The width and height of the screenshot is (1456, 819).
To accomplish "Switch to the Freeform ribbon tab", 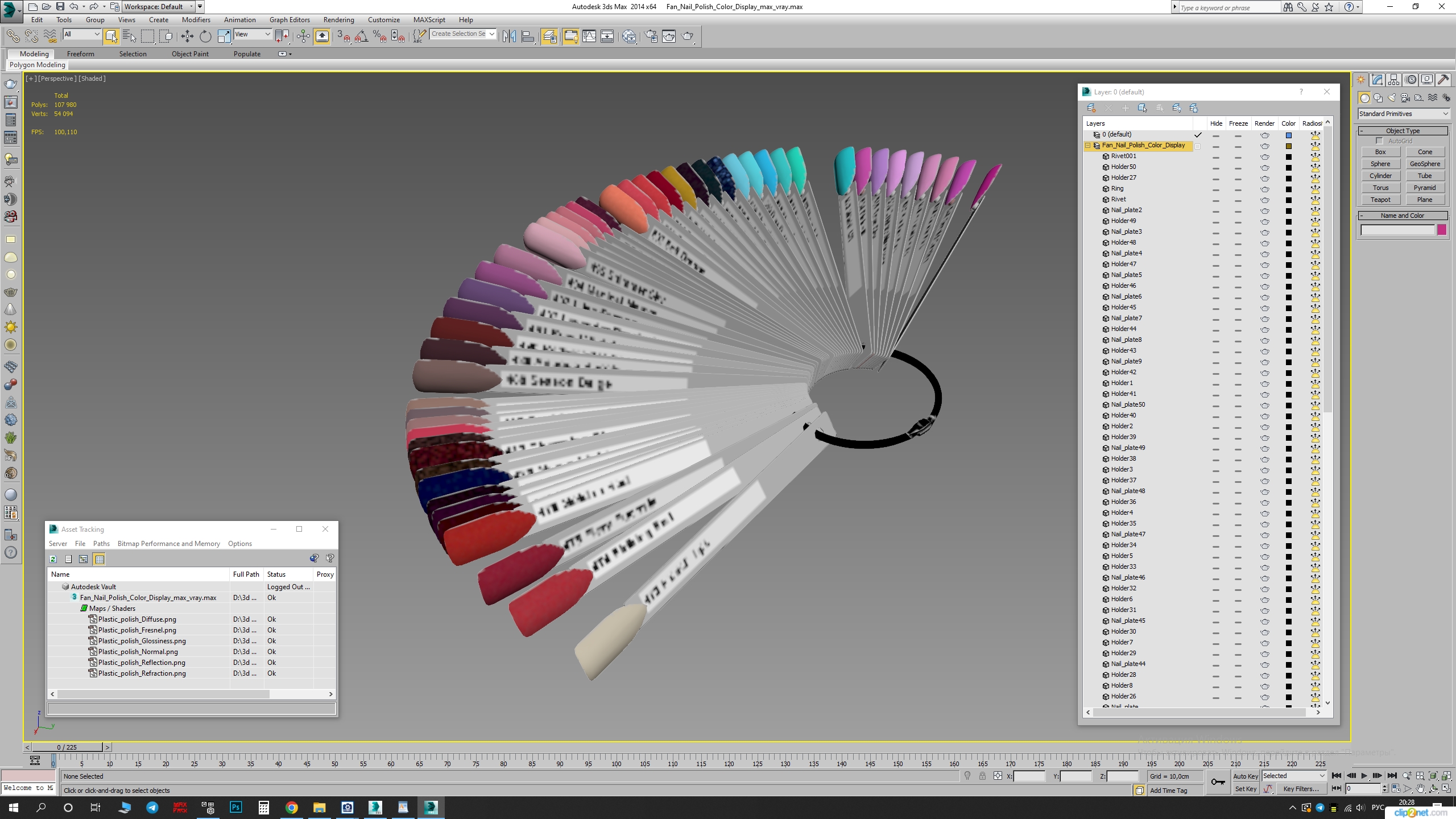I will (80, 54).
